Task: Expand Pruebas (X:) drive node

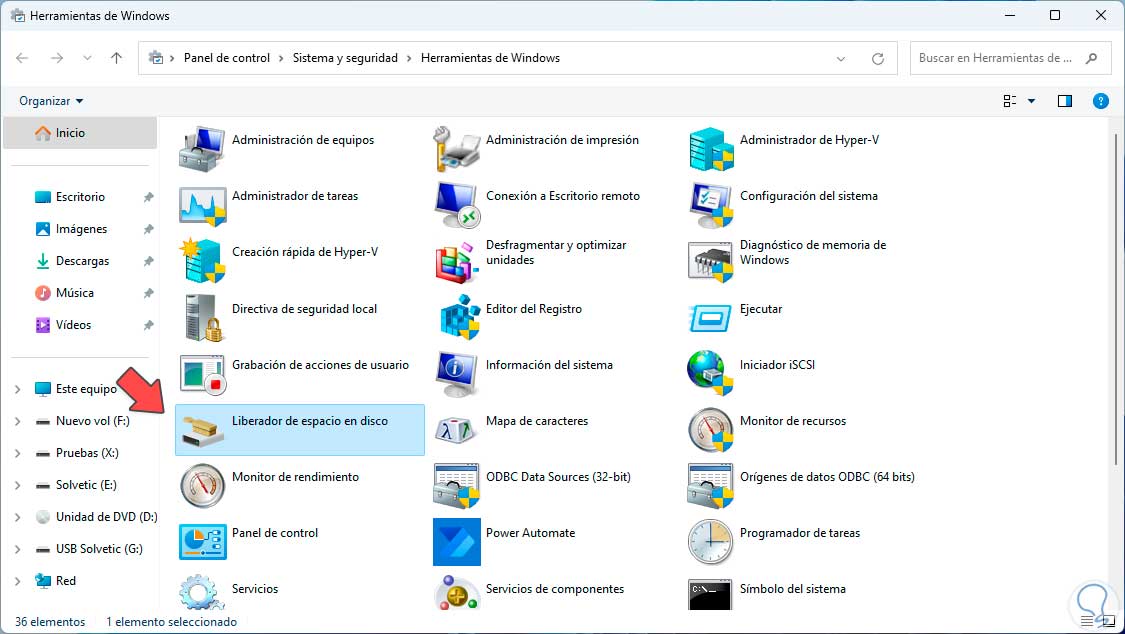Action: (17, 453)
